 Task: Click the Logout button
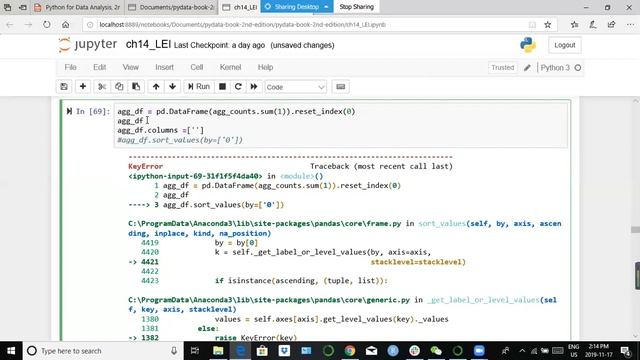pyautogui.click(x=565, y=45)
